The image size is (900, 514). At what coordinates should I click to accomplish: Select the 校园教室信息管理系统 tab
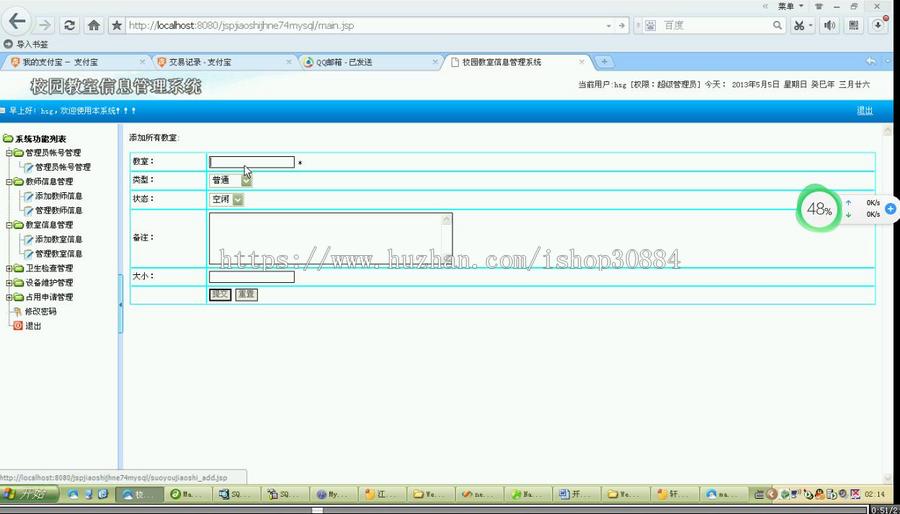pos(518,62)
